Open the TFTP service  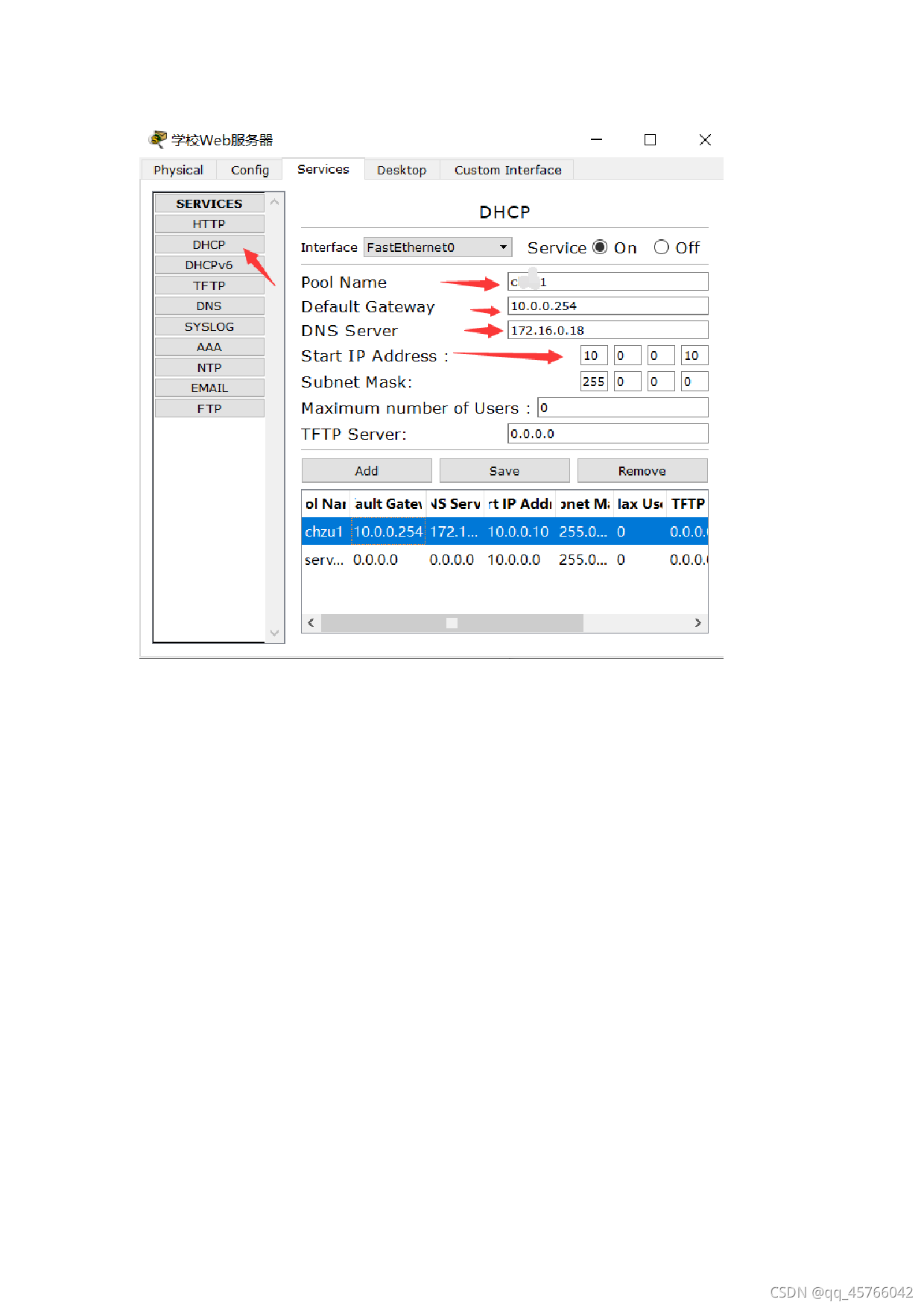click(209, 285)
